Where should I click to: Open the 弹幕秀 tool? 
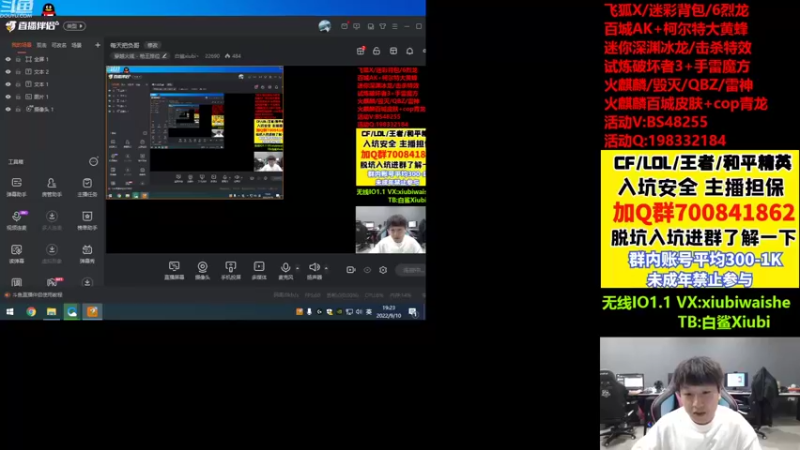pos(87,253)
